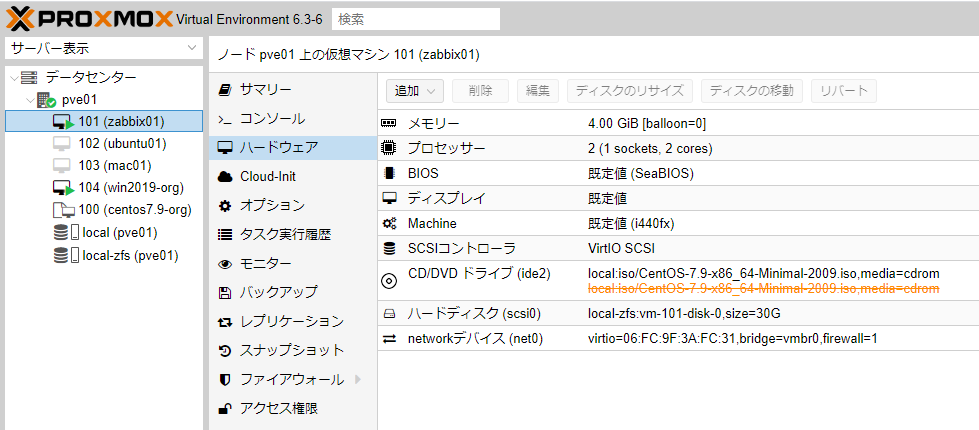Open the バックアップ tab
This screenshot has height=430, width=979.
[x=293, y=292]
